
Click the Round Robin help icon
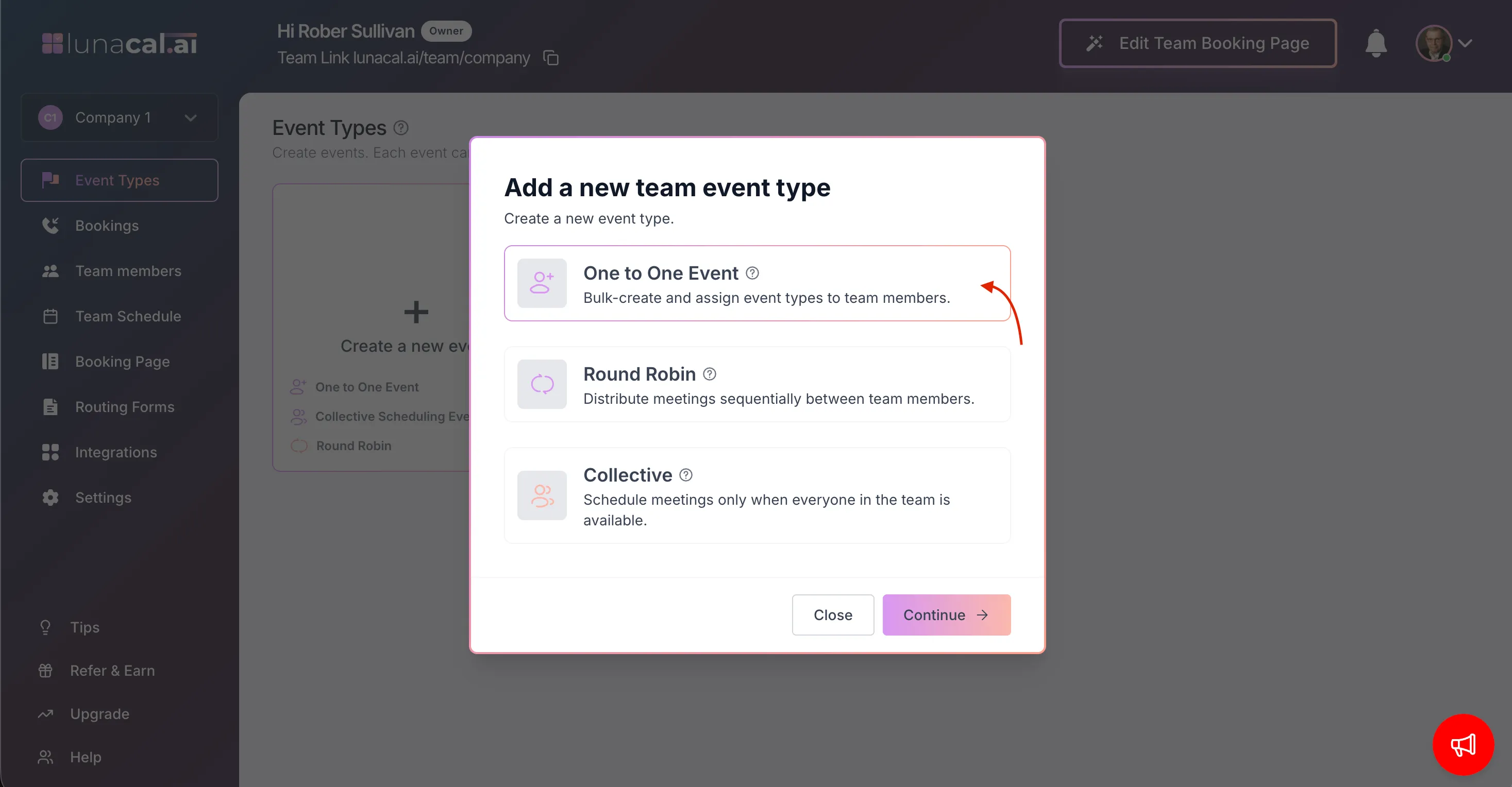tap(710, 373)
